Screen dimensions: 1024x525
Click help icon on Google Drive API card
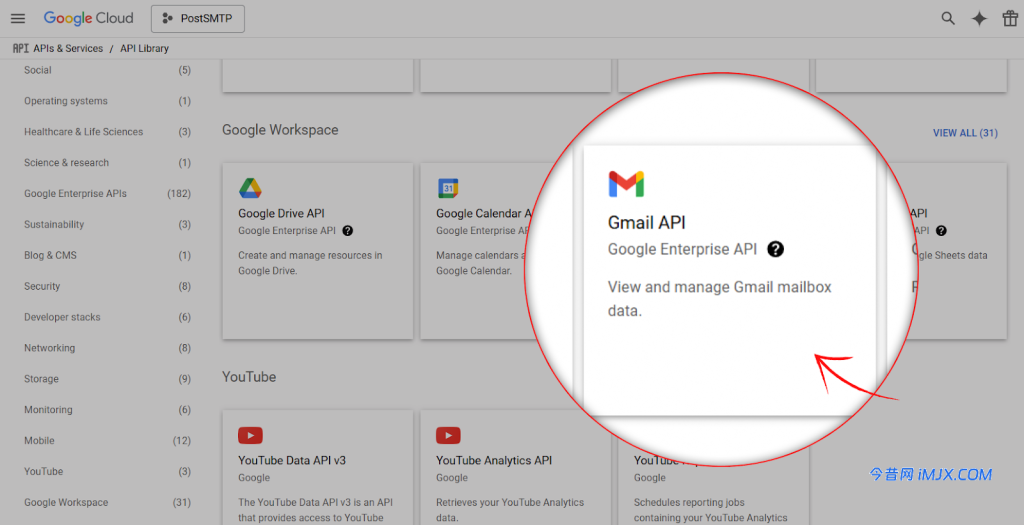click(x=347, y=231)
